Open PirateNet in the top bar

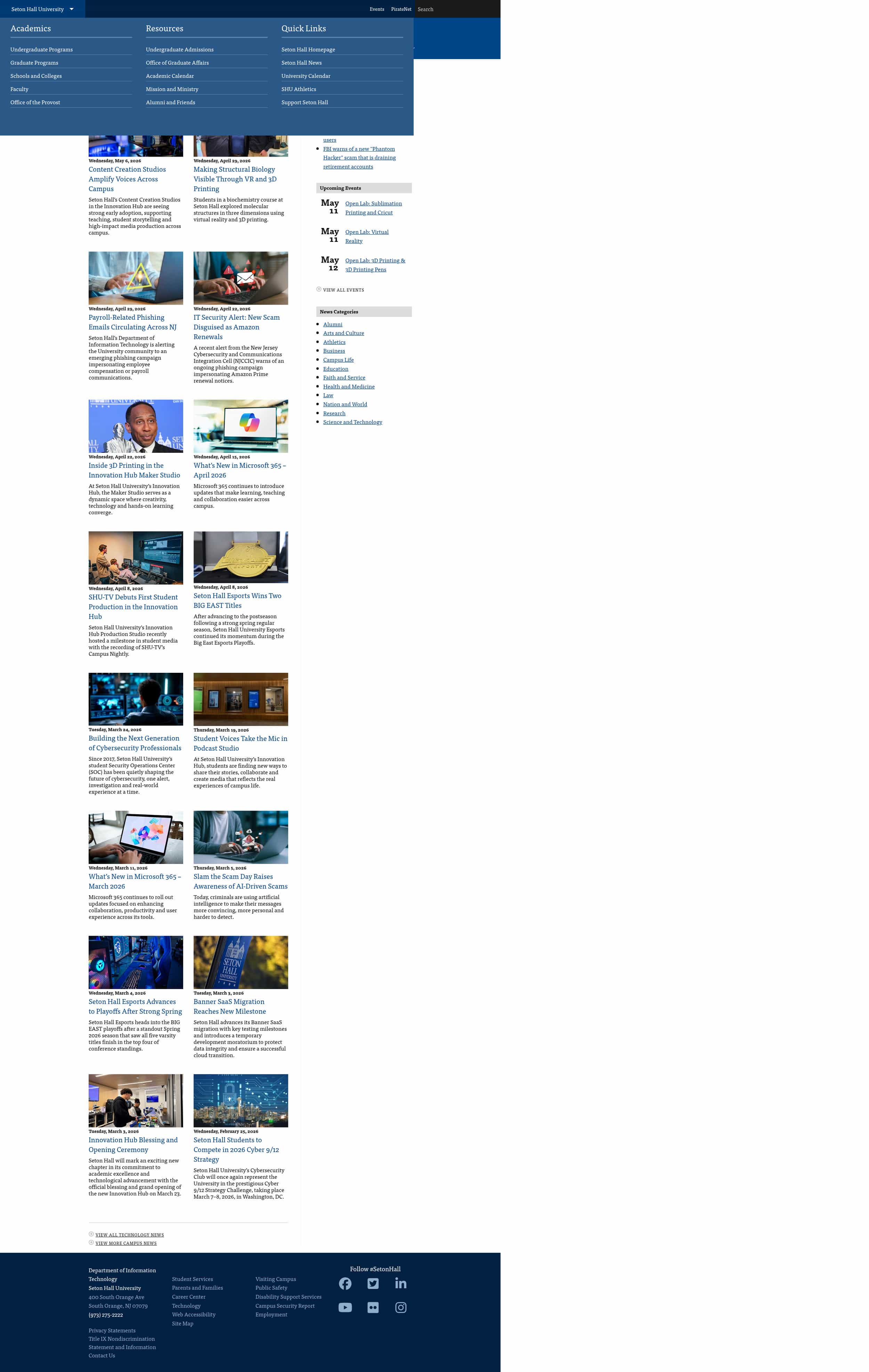[x=401, y=9]
